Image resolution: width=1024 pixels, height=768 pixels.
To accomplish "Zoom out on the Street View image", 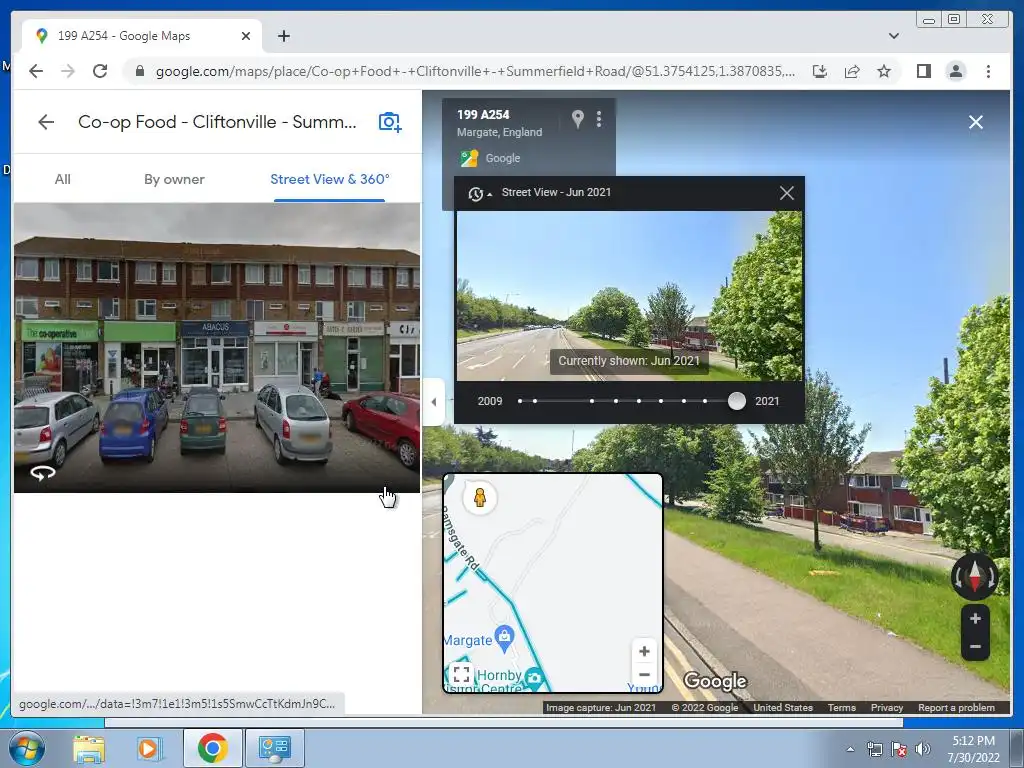I will 975,647.
